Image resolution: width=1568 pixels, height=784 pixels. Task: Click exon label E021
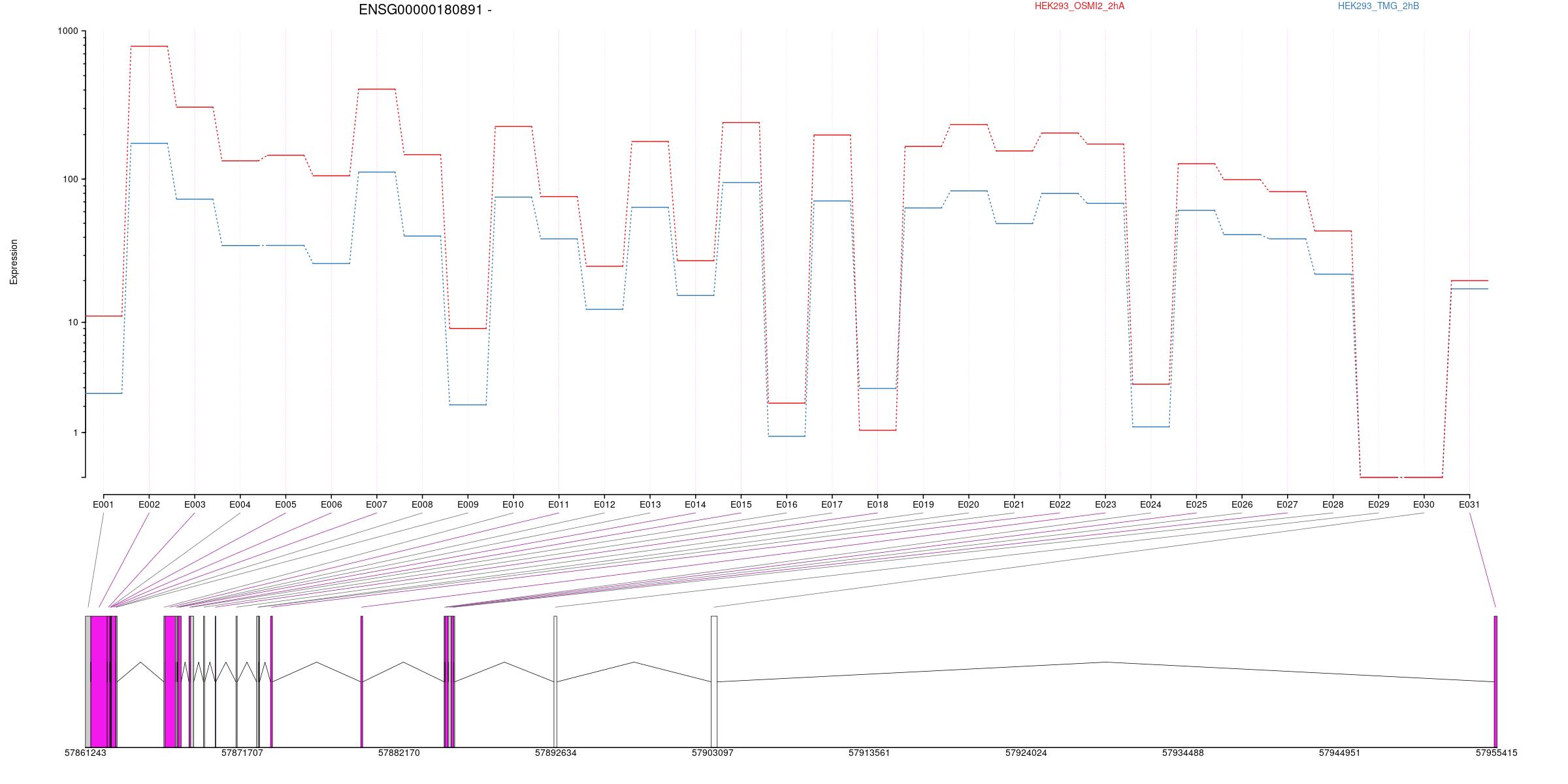(x=1014, y=504)
